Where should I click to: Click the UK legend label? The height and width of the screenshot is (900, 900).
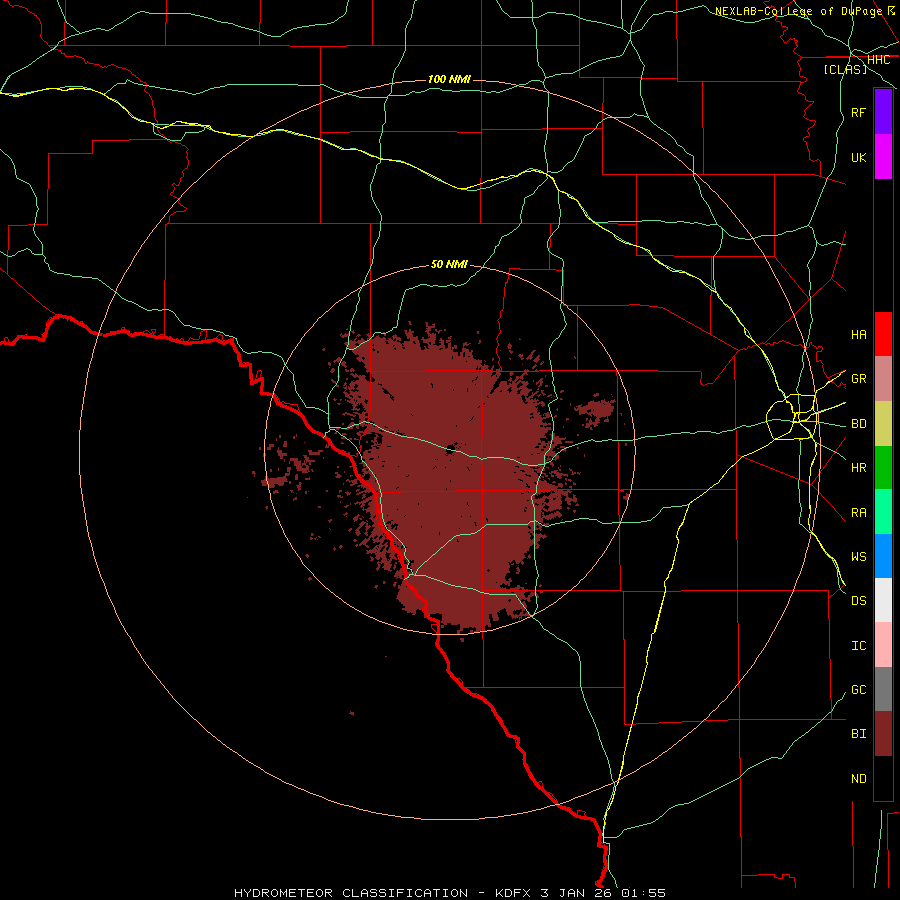click(x=858, y=157)
